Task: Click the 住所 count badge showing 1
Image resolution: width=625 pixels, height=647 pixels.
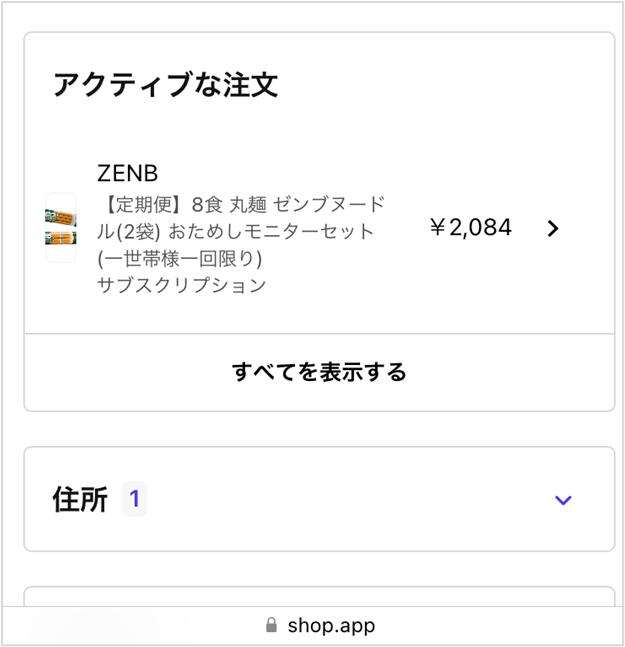Action: (134, 499)
